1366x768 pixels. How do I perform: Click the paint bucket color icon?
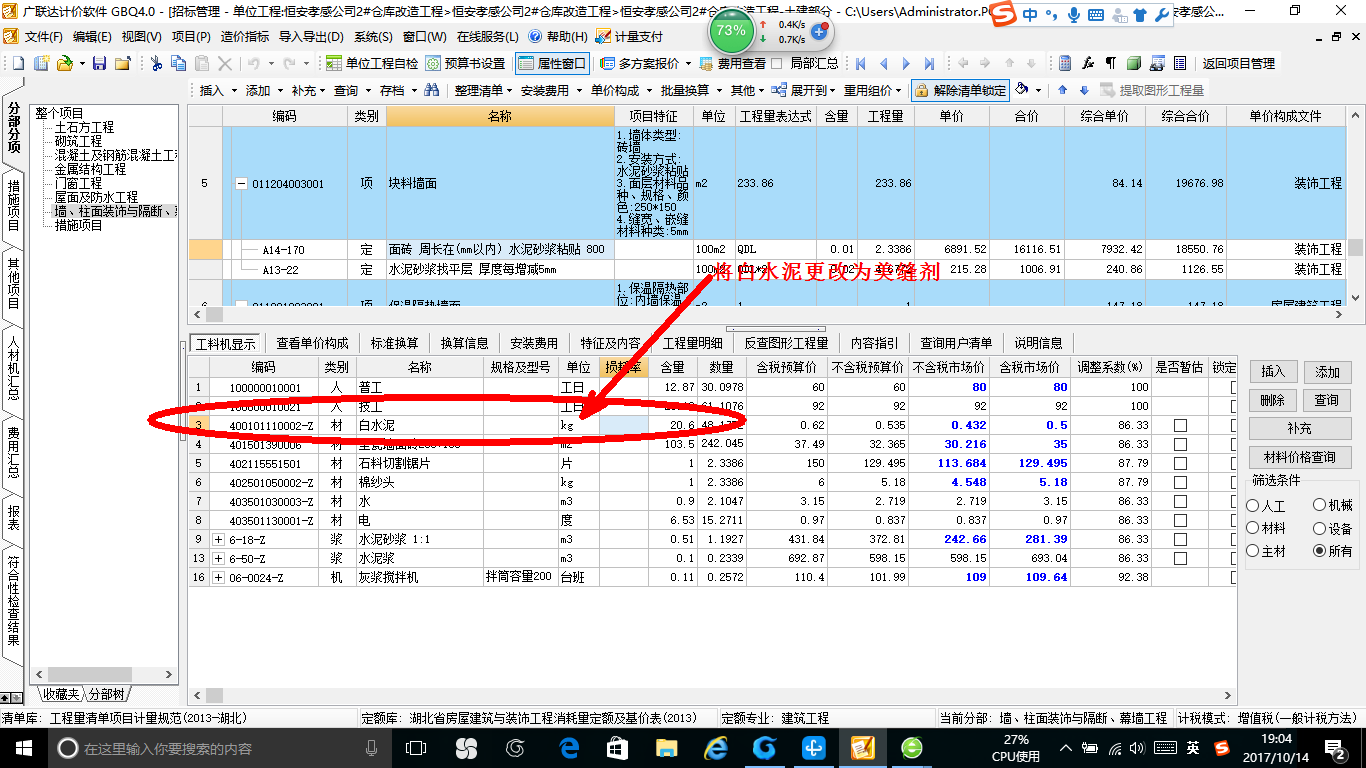tap(1022, 90)
